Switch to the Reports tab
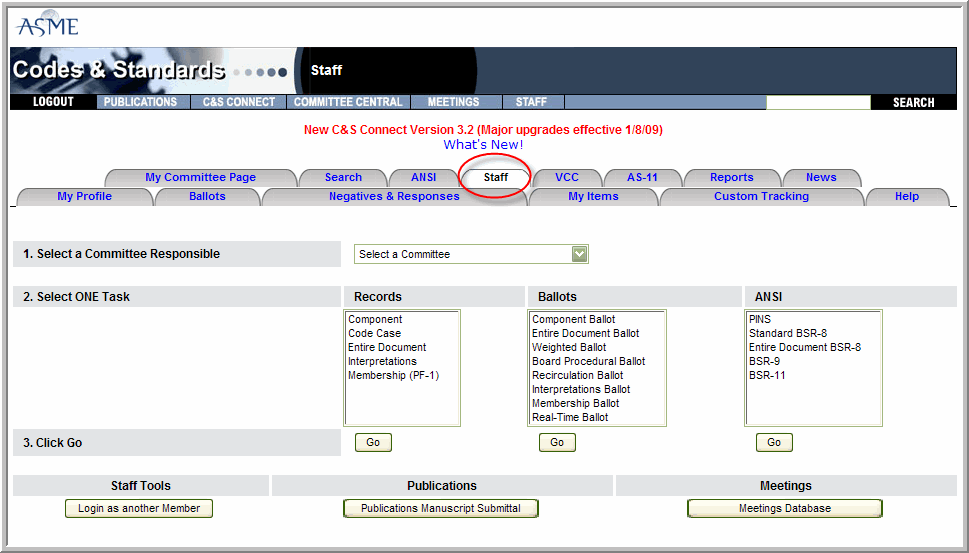The height and width of the screenshot is (553, 969). [x=732, y=177]
